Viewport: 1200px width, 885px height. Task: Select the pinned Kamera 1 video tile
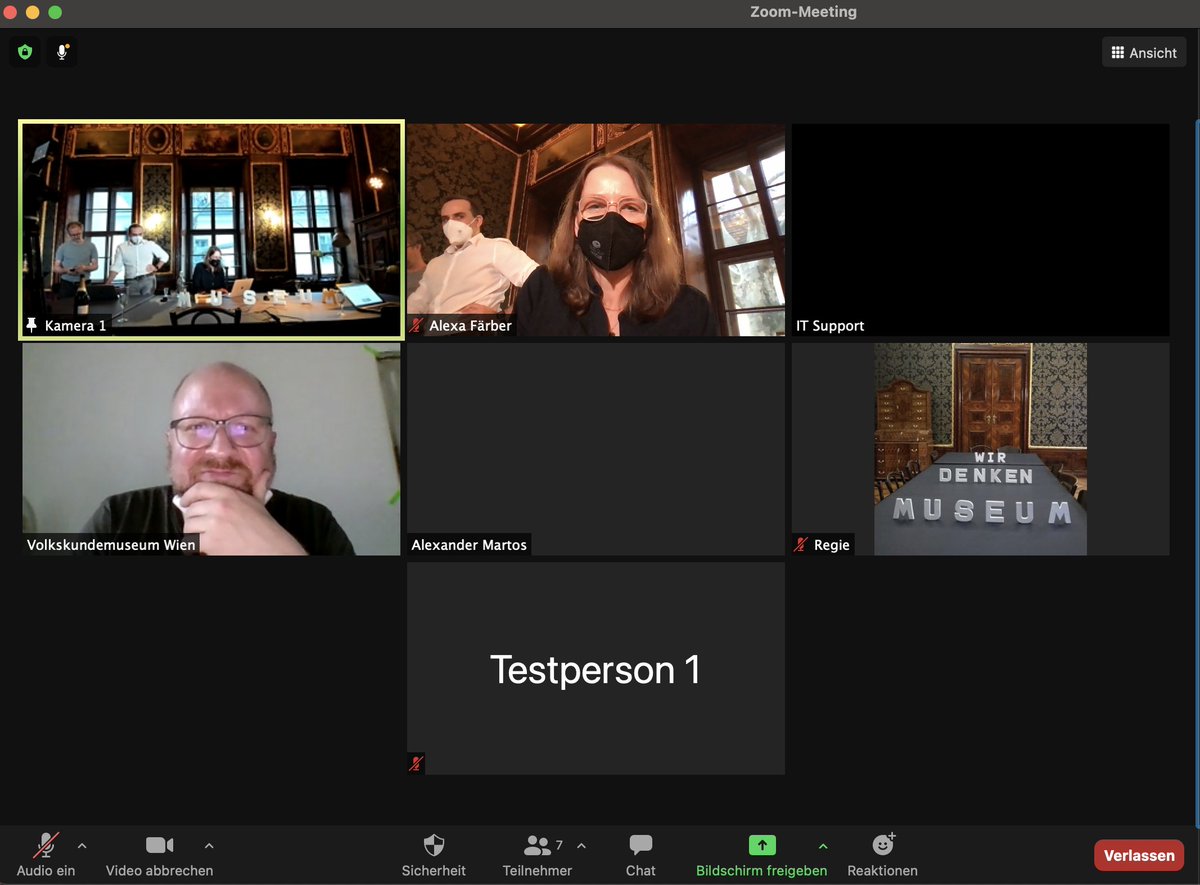[x=211, y=230]
